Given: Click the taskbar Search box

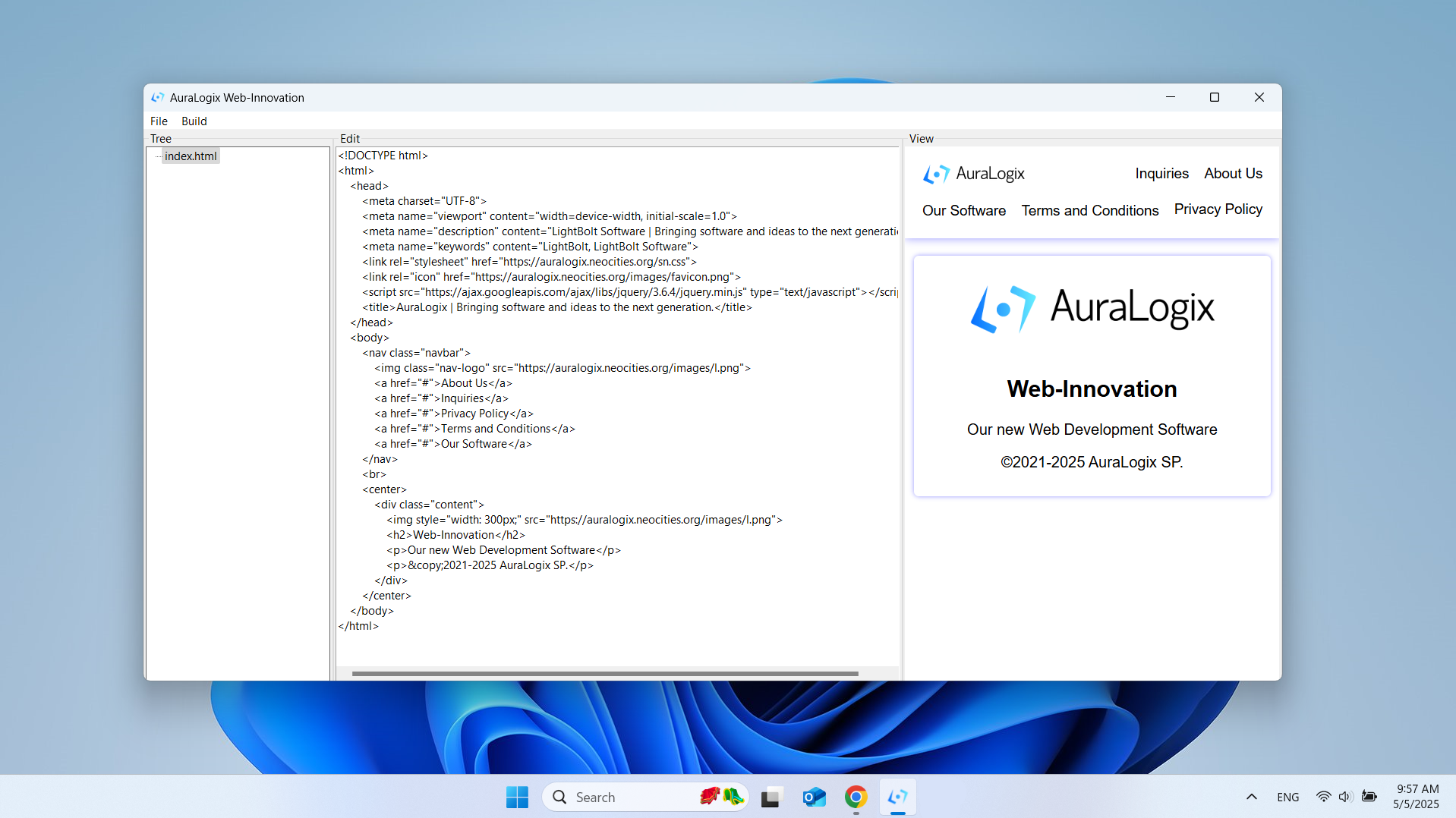Looking at the screenshot, I should coord(630,797).
